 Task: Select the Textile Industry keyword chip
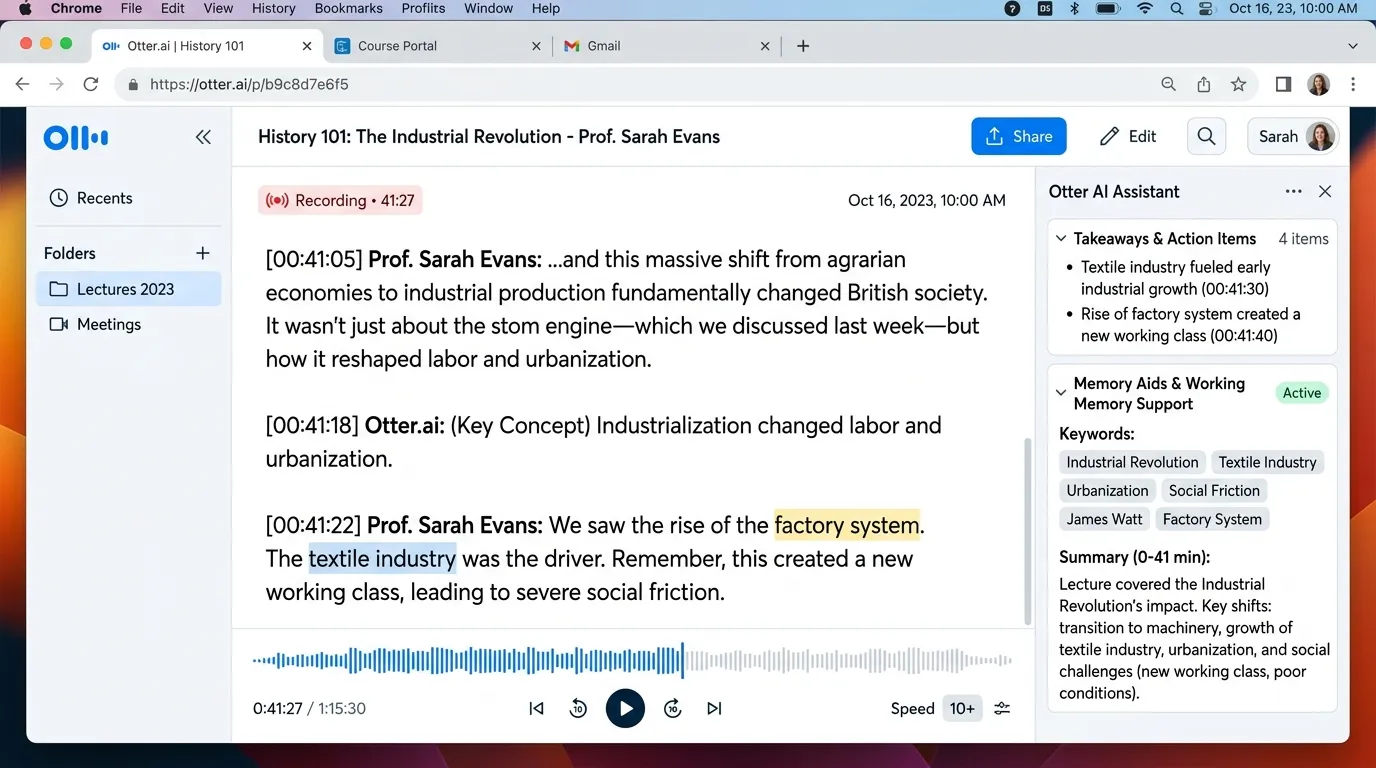coord(1267,462)
